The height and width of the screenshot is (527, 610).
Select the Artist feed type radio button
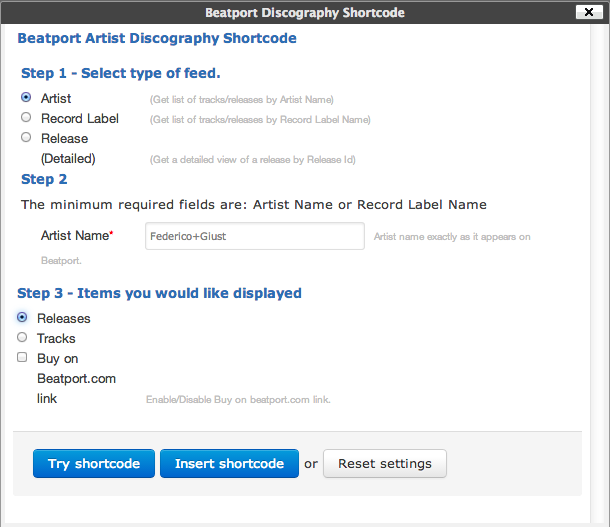pos(26,98)
